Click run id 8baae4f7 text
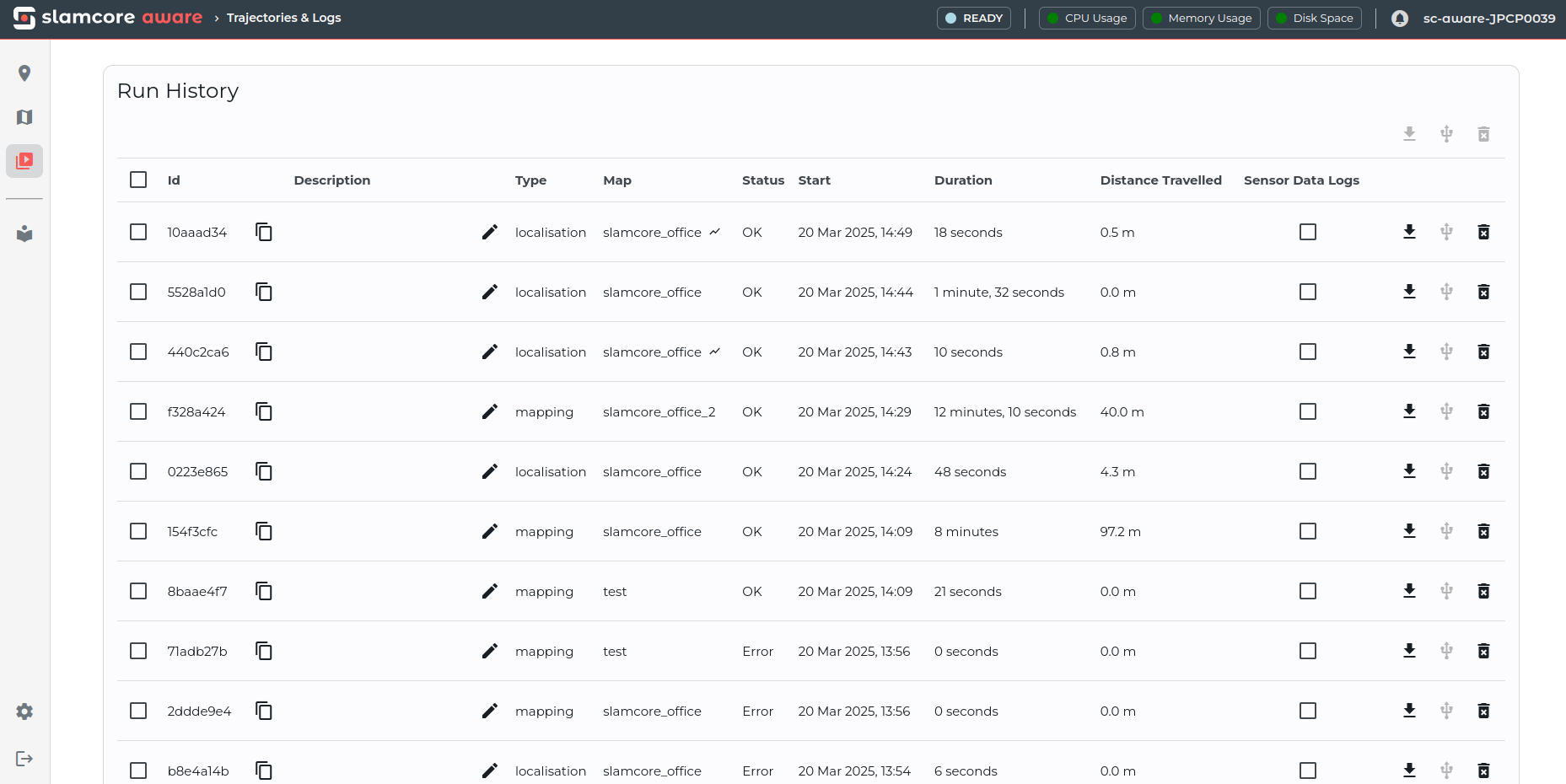 point(197,592)
